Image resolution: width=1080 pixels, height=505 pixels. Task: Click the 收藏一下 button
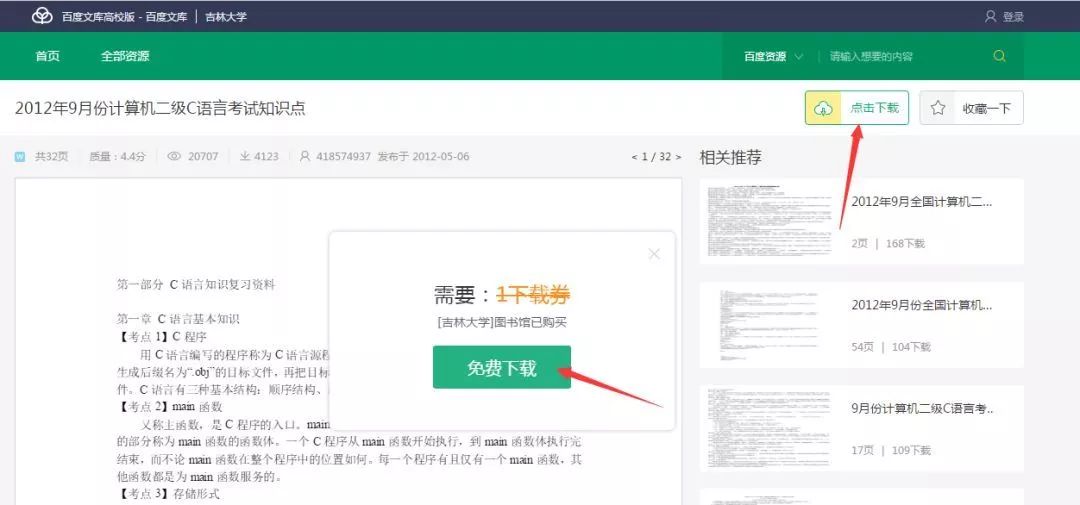986,108
